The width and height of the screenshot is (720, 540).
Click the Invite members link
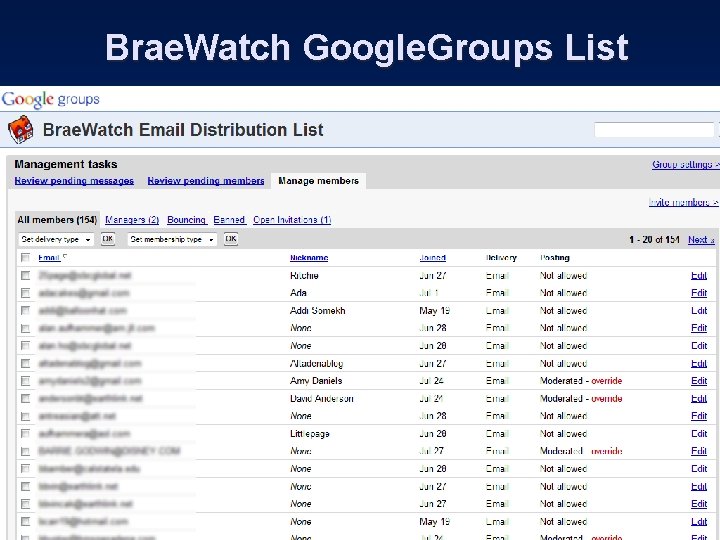[683, 202]
